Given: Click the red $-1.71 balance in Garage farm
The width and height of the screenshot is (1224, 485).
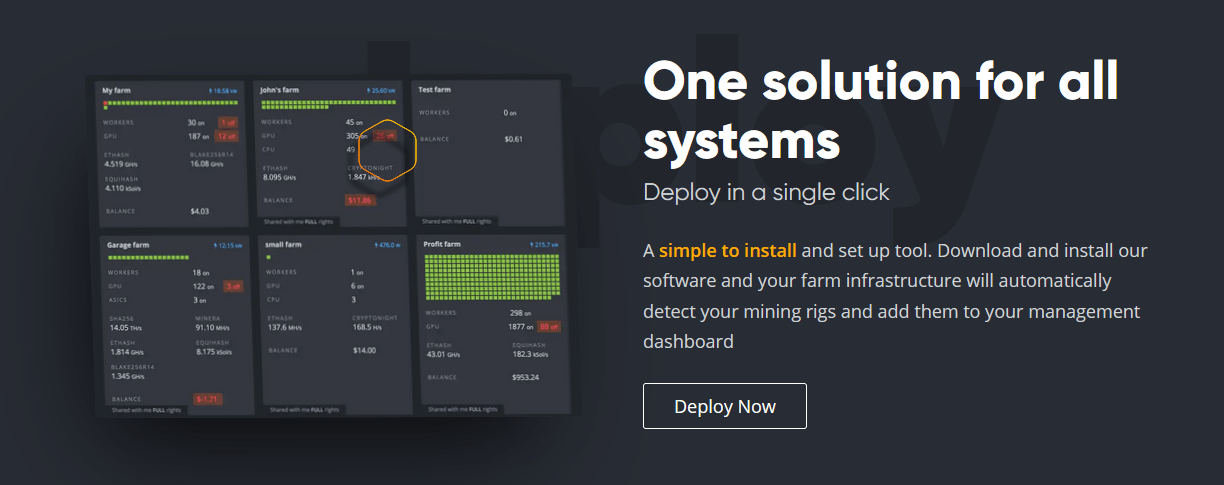Looking at the screenshot, I should [x=208, y=398].
